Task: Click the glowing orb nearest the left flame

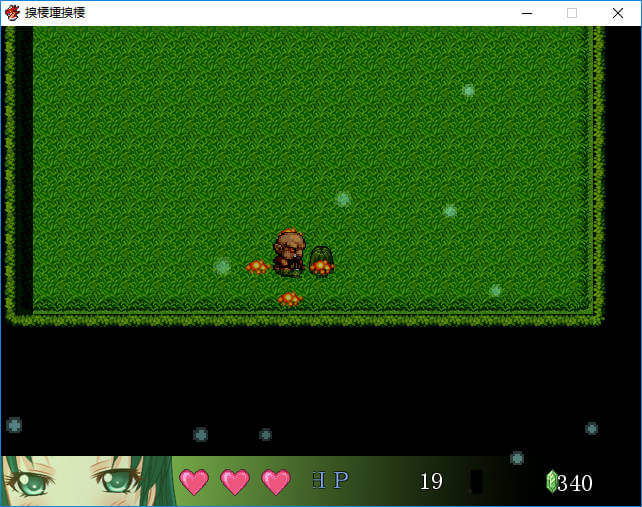Action: pyautogui.click(x=222, y=267)
